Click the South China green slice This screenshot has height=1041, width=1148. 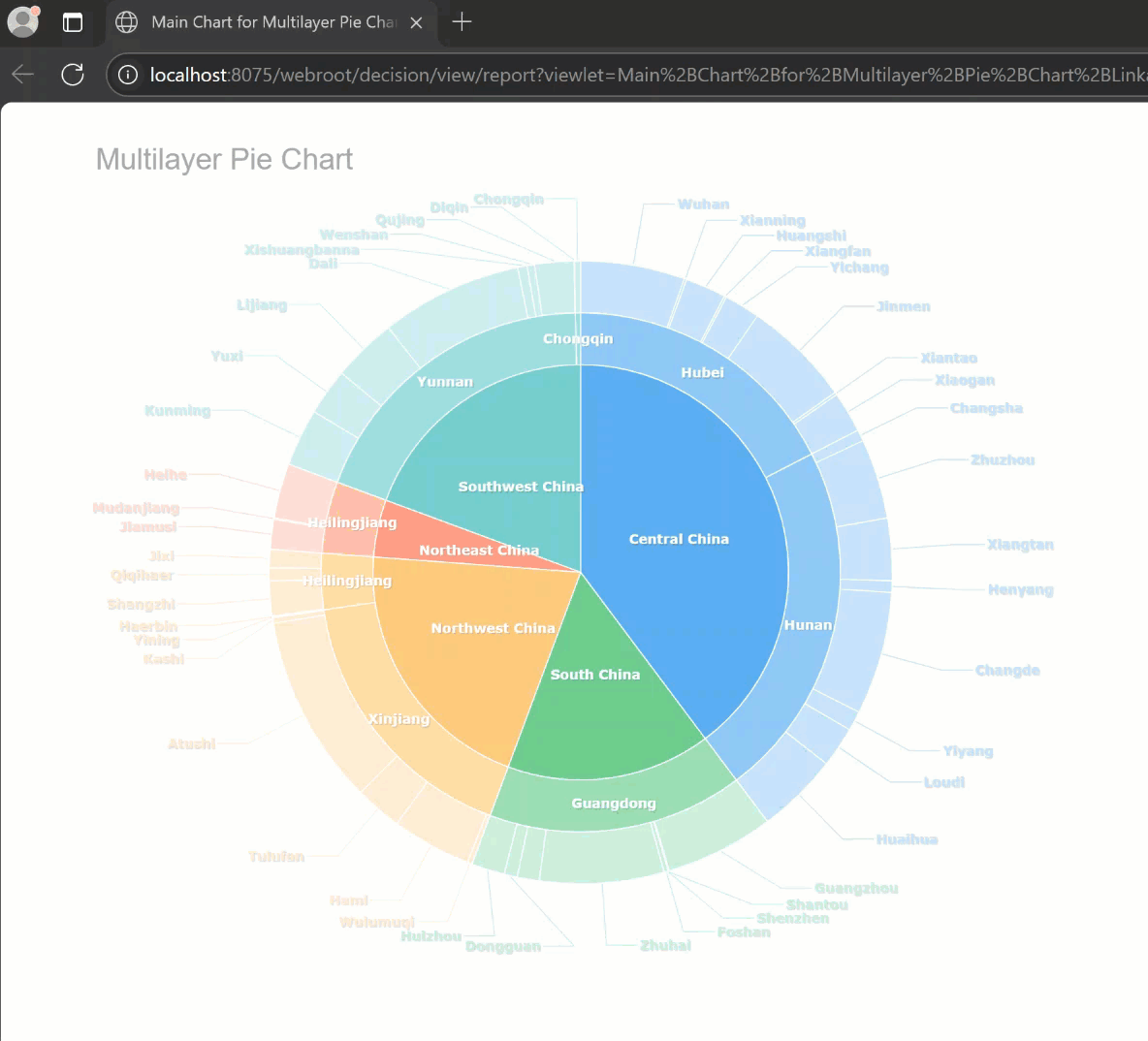point(594,675)
